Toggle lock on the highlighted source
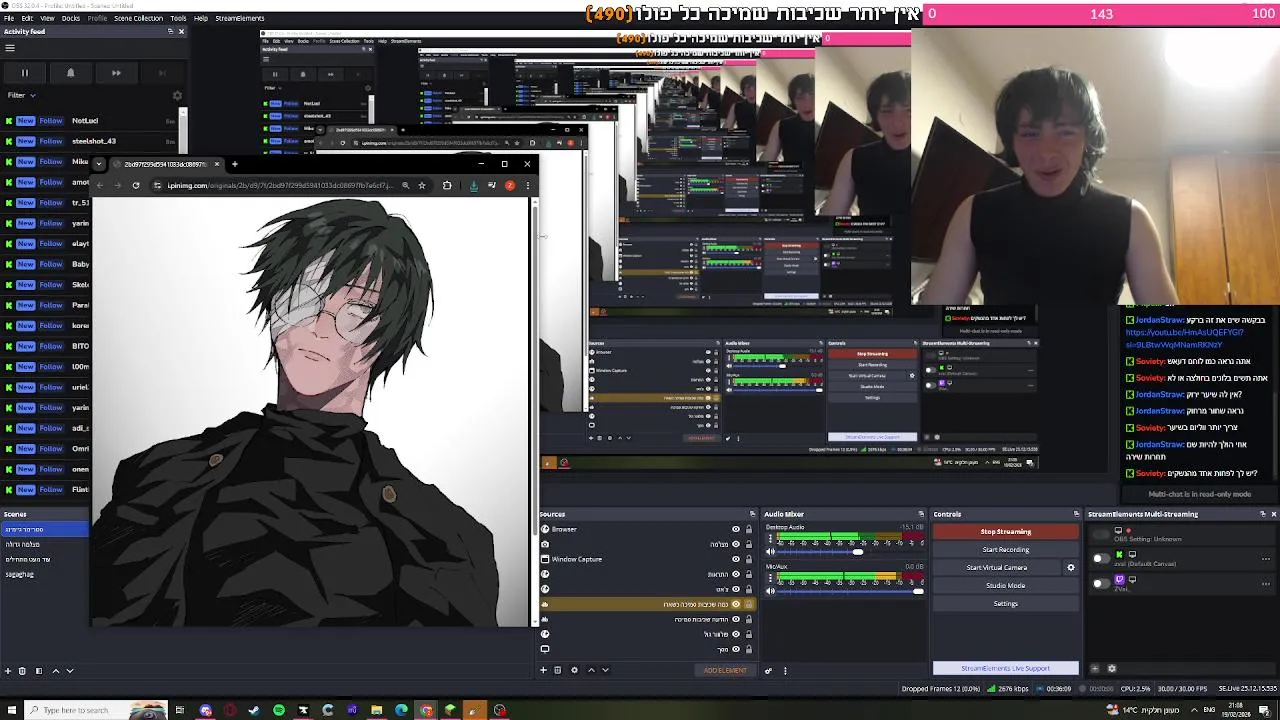1280x720 pixels. (x=748, y=604)
